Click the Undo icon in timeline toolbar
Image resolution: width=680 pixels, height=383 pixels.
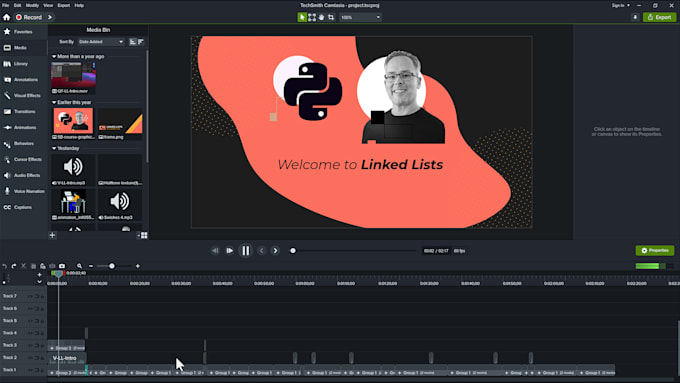[x=5, y=266]
